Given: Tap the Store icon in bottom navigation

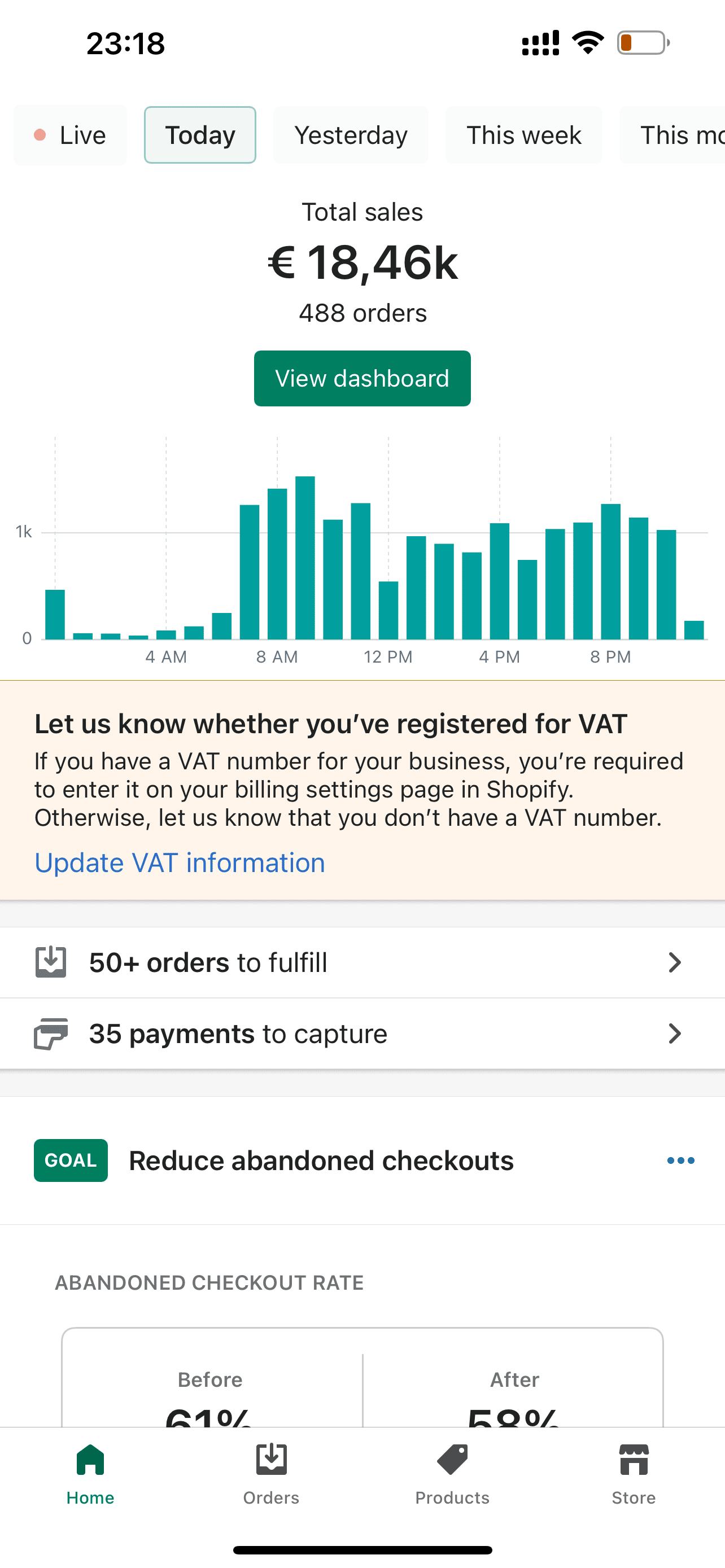Looking at the screenshot, I should pos(633,1460).
